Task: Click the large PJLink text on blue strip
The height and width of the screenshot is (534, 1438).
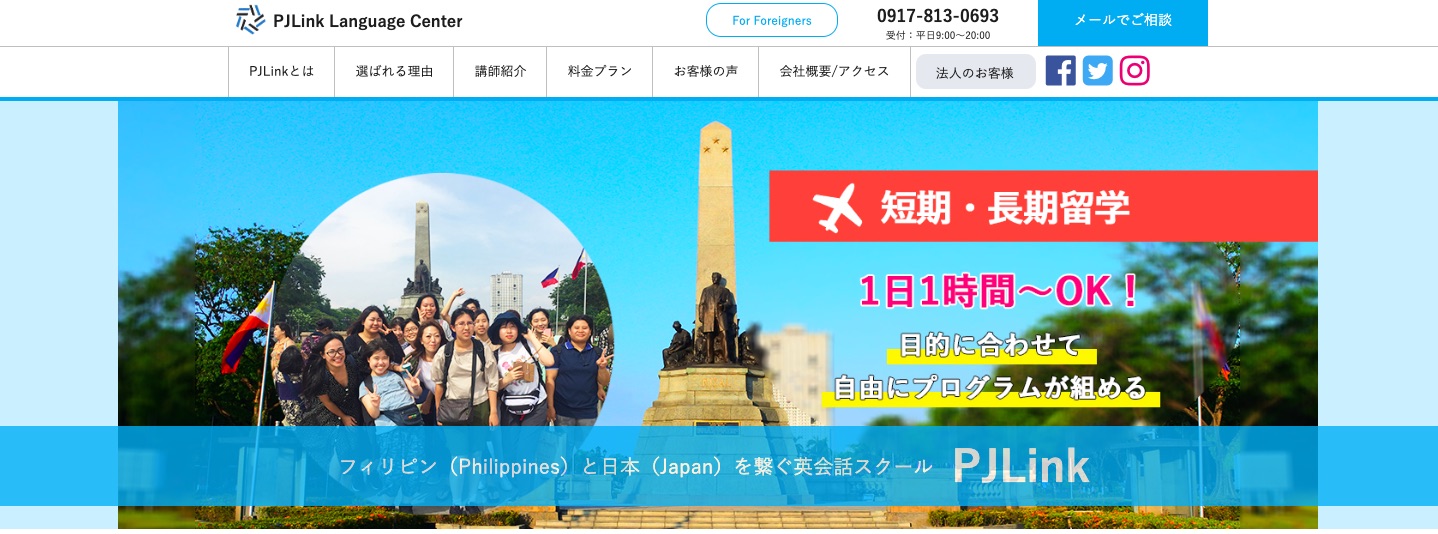Action: (1020, 465)
